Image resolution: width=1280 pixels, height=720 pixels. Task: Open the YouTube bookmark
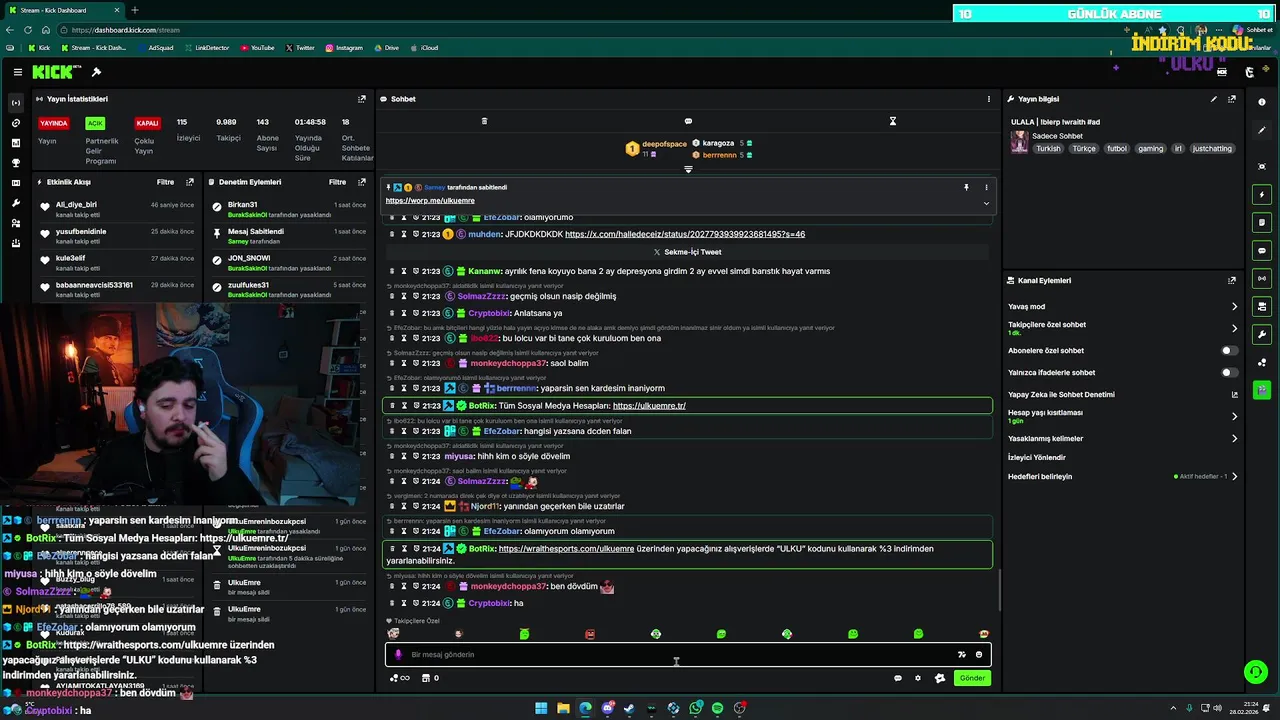tap(257, 48)
